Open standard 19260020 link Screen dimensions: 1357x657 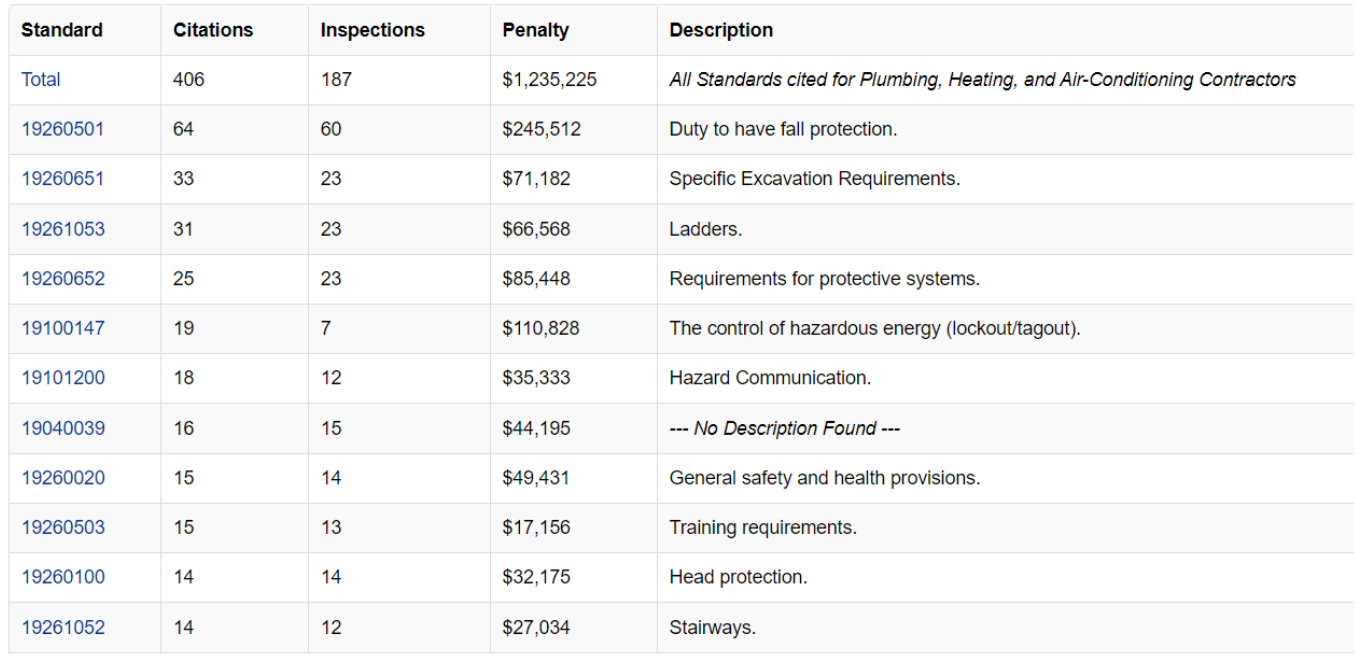pyautogui.click(x=63, y=478)
